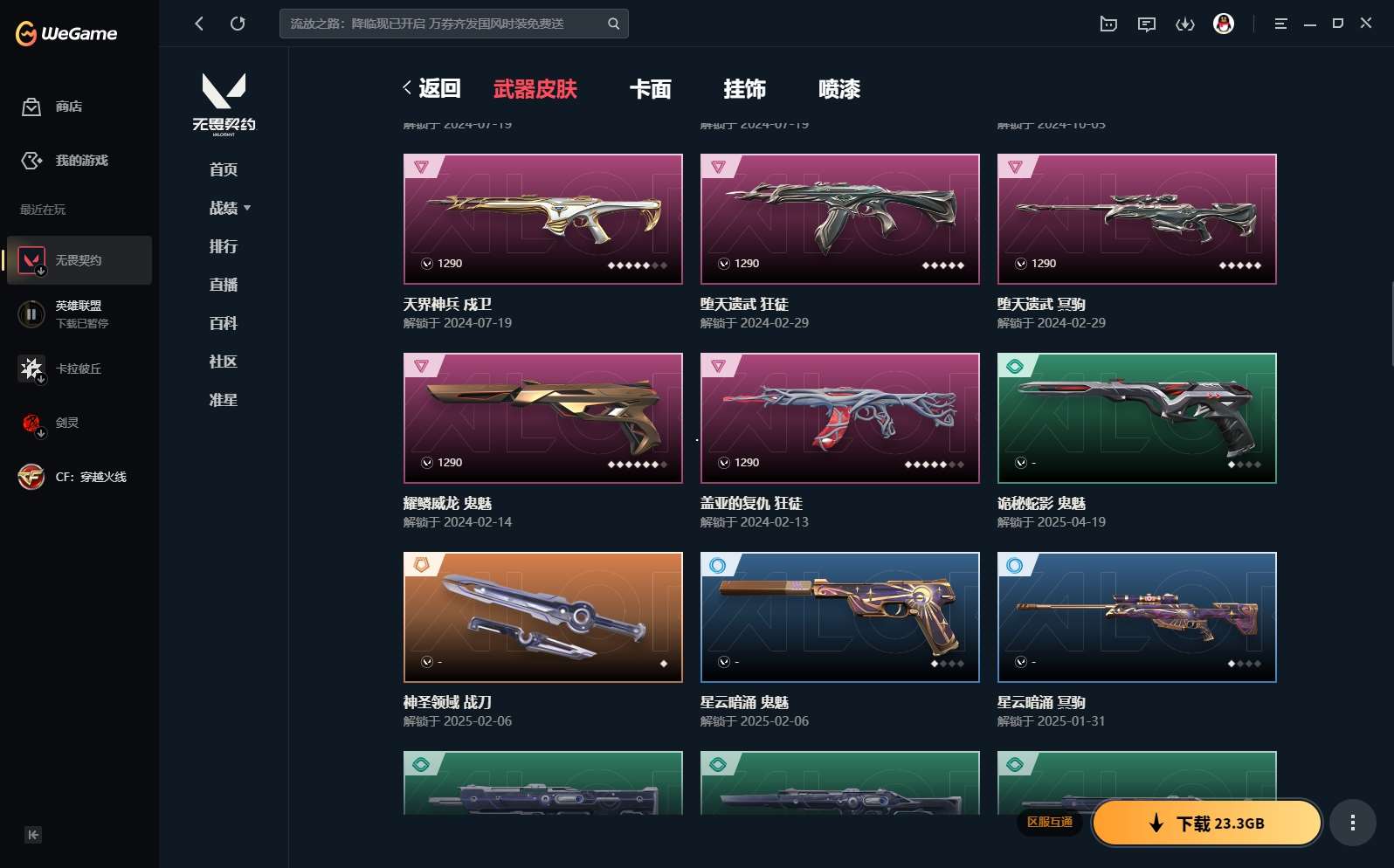Viewport: 1394px width, 868px height.
Task: Open the three-dot more options button
Action: (x=1352, y=823)
